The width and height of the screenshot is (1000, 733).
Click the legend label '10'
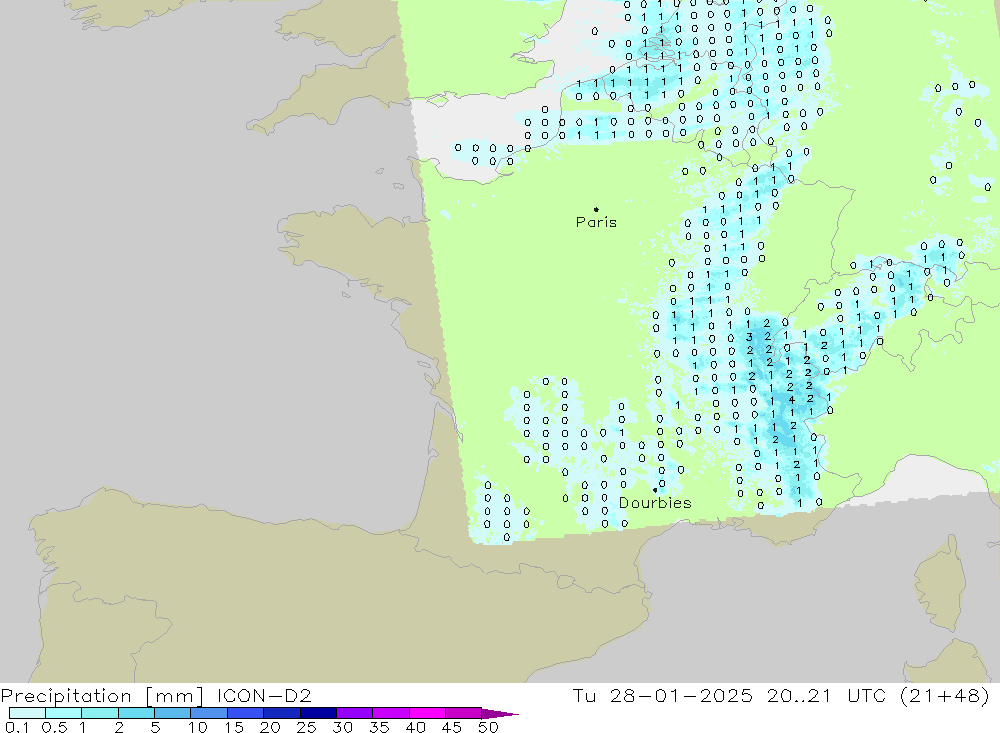(x=198, y=727)
